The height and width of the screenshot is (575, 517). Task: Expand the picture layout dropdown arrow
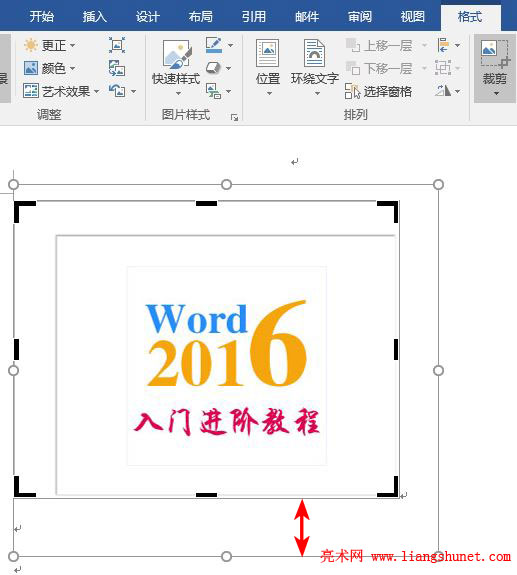tap(229, 91)
